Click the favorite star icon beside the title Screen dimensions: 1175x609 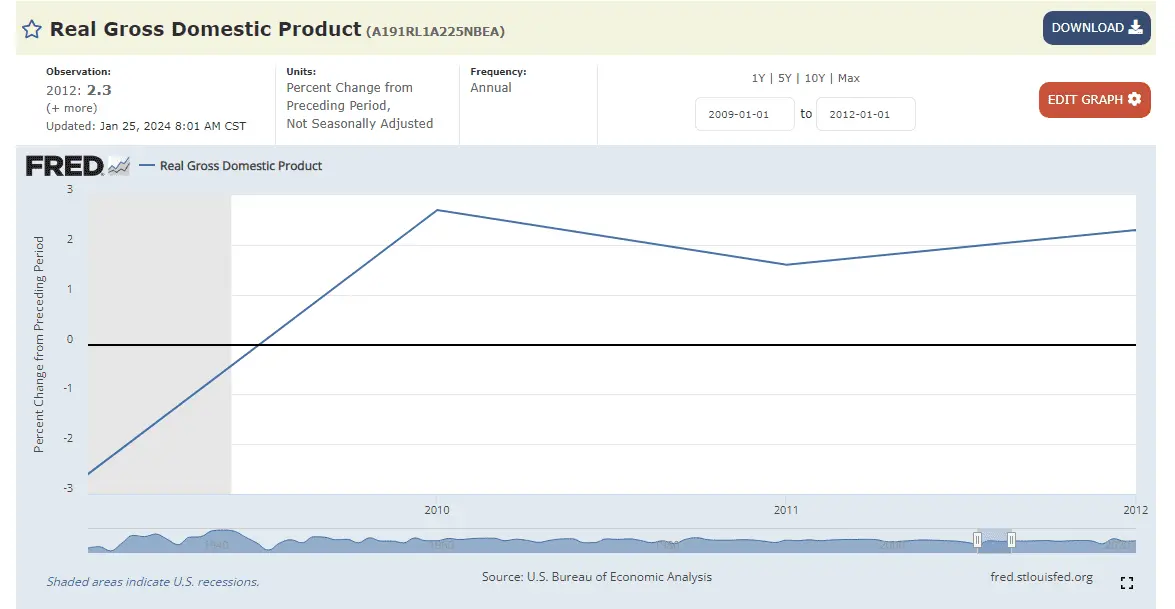coord(32,29)
